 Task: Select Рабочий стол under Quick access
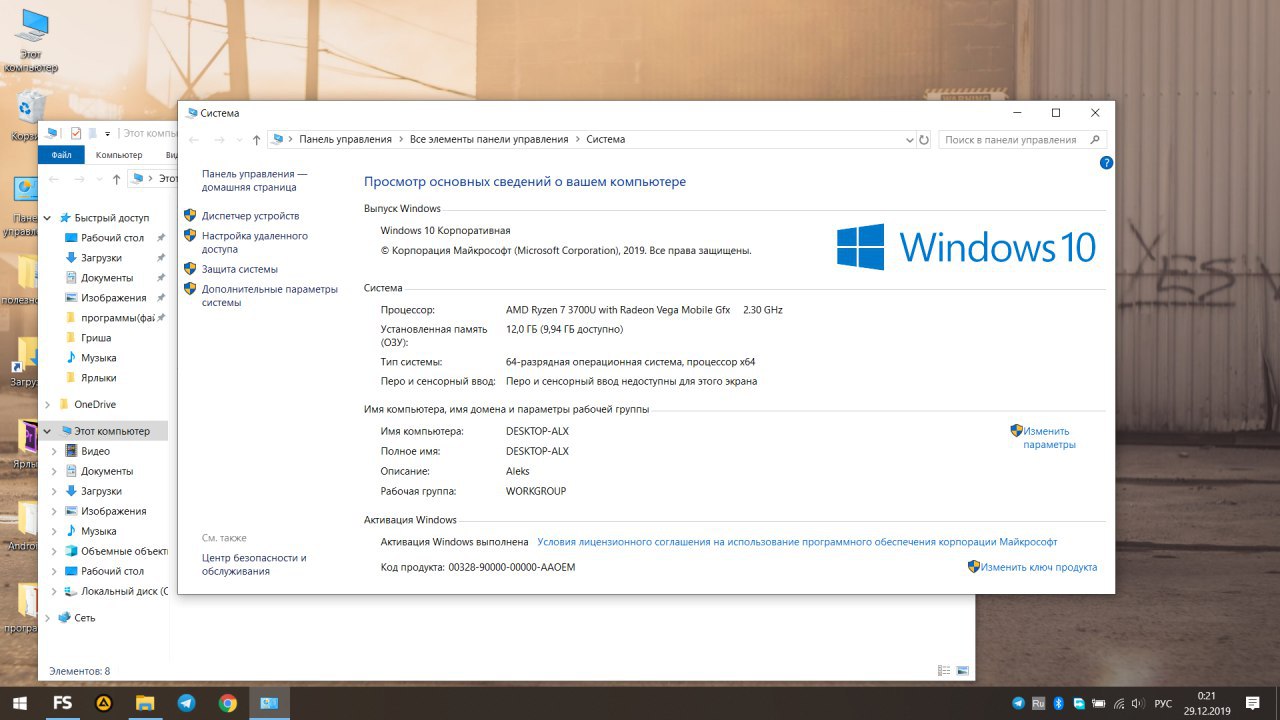click(x=113, y=238)
